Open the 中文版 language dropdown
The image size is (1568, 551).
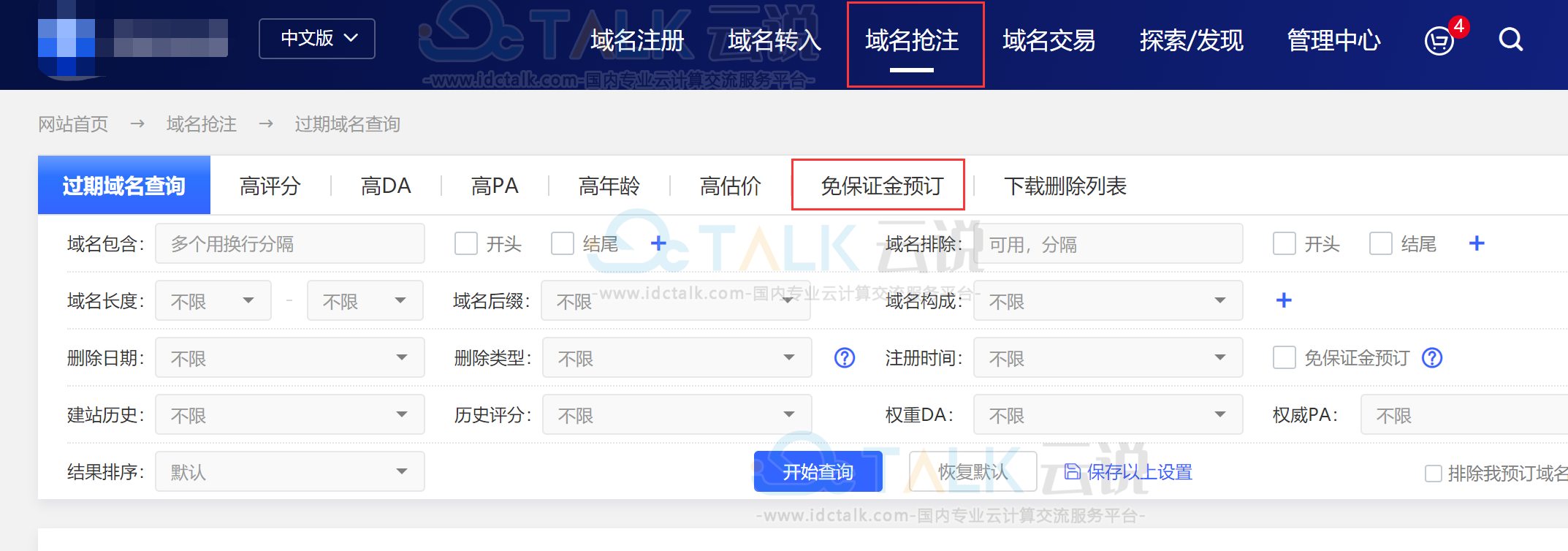click(317, 39)
